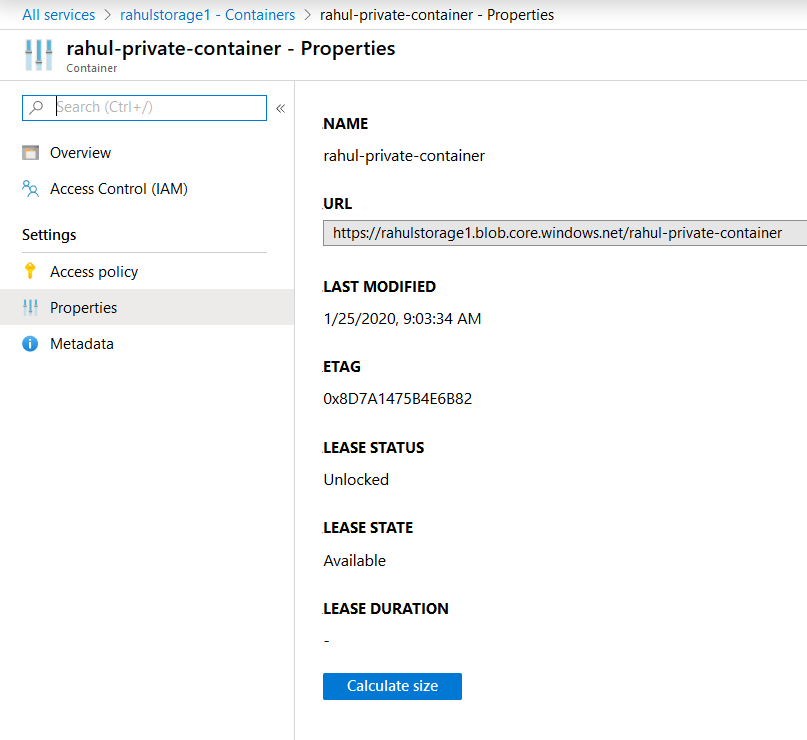Click the Properties sliders icon in sidebar
807x740 pixels.
pyautogui.click(x=30, y=307)
